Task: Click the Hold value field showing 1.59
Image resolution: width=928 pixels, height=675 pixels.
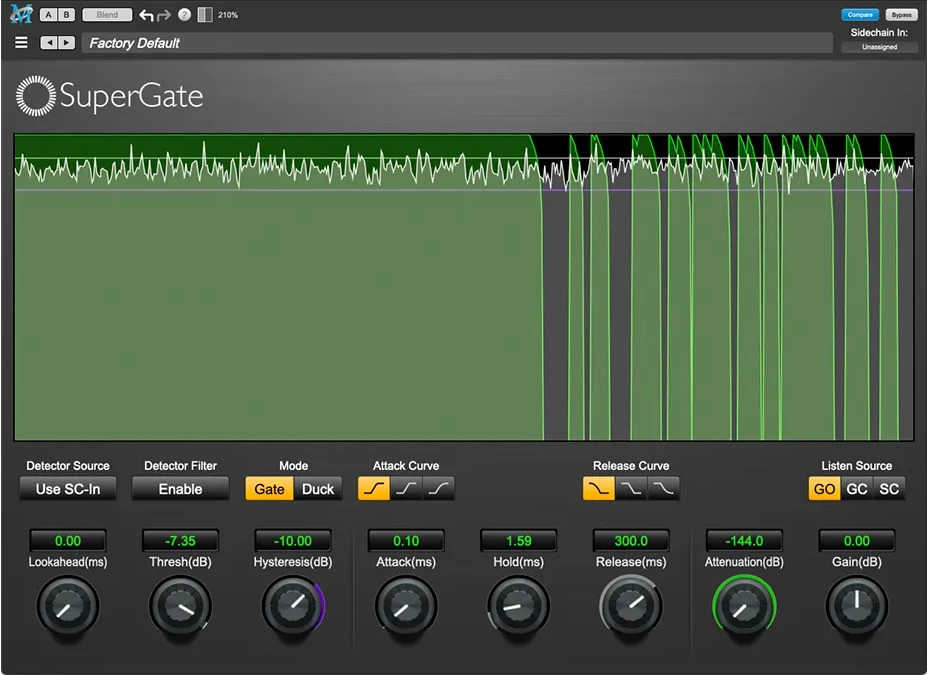Action: coord(518,541)
